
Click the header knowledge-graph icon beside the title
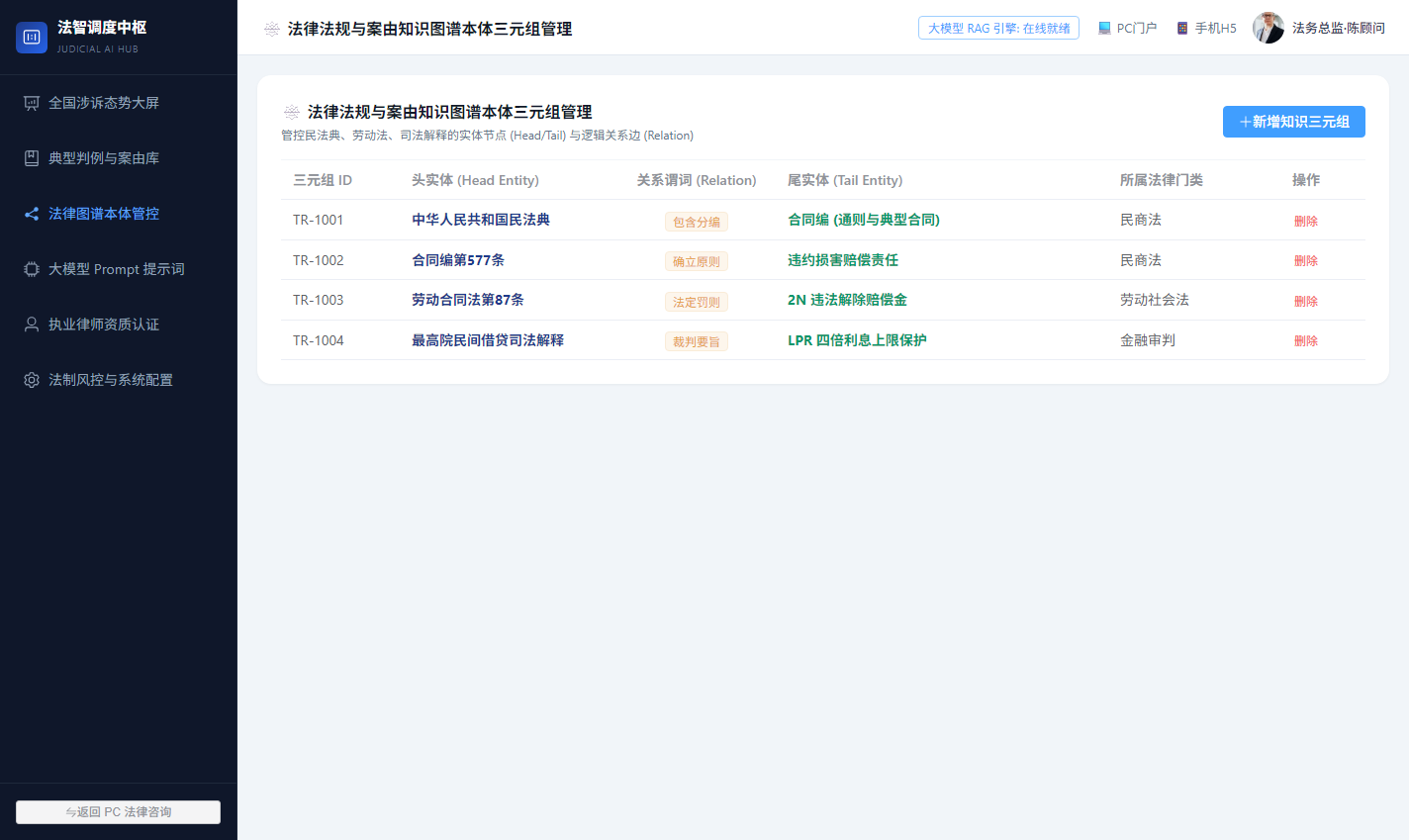click(272, 30)
